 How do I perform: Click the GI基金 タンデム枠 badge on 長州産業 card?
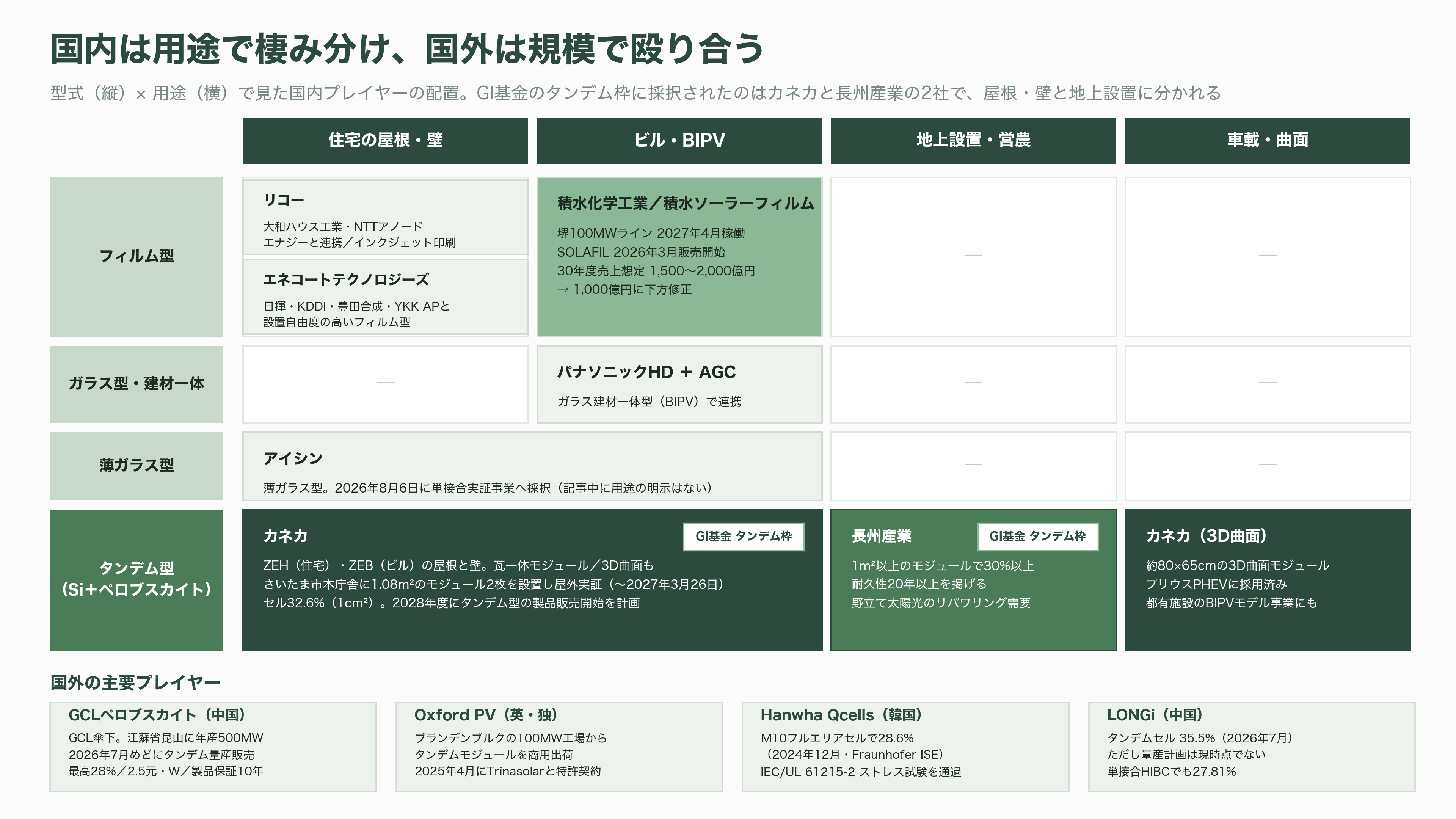pyautogui.click(x=1038, y=537)
